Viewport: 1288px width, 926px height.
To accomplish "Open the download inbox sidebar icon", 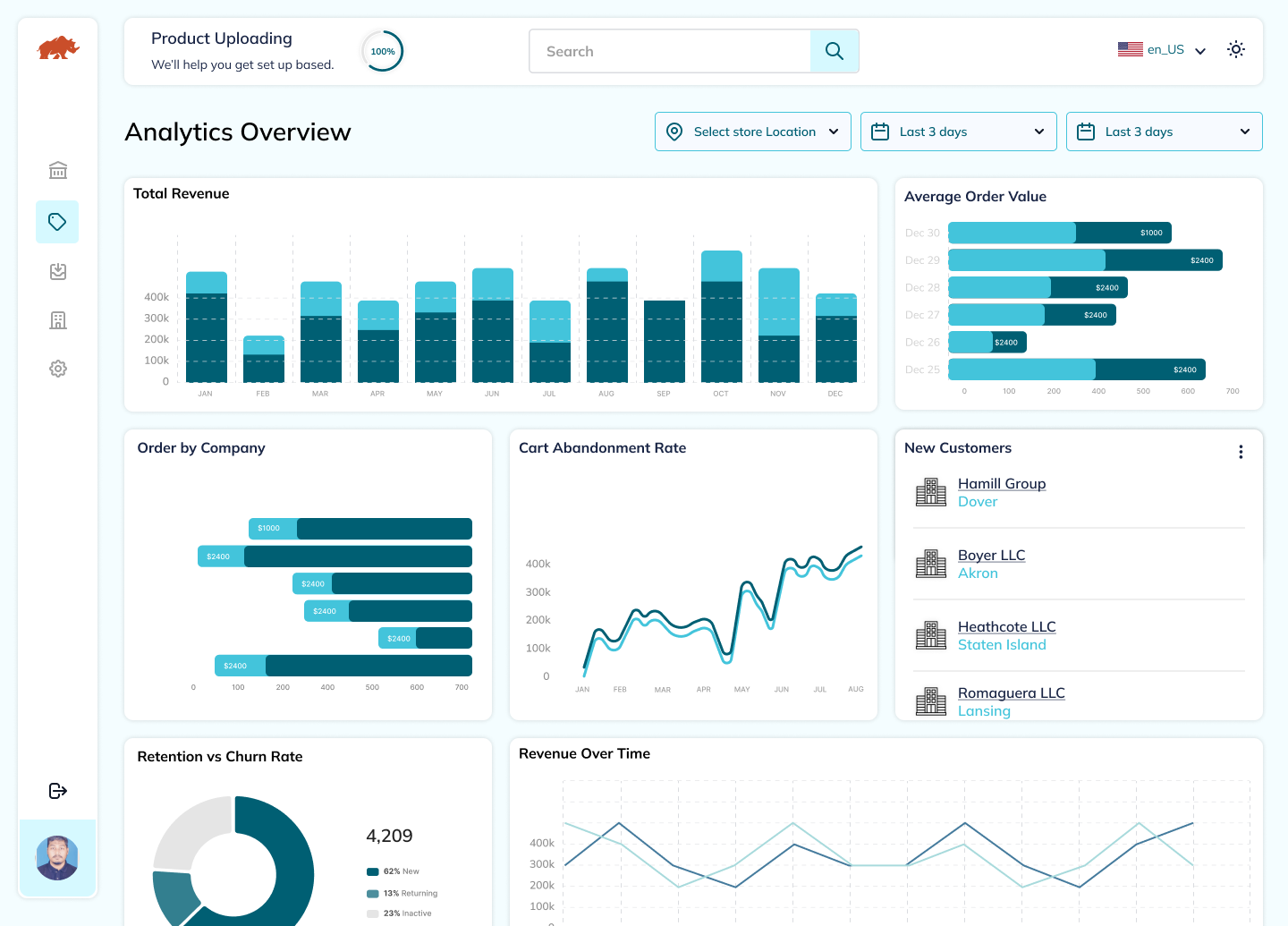I will 58,271.
